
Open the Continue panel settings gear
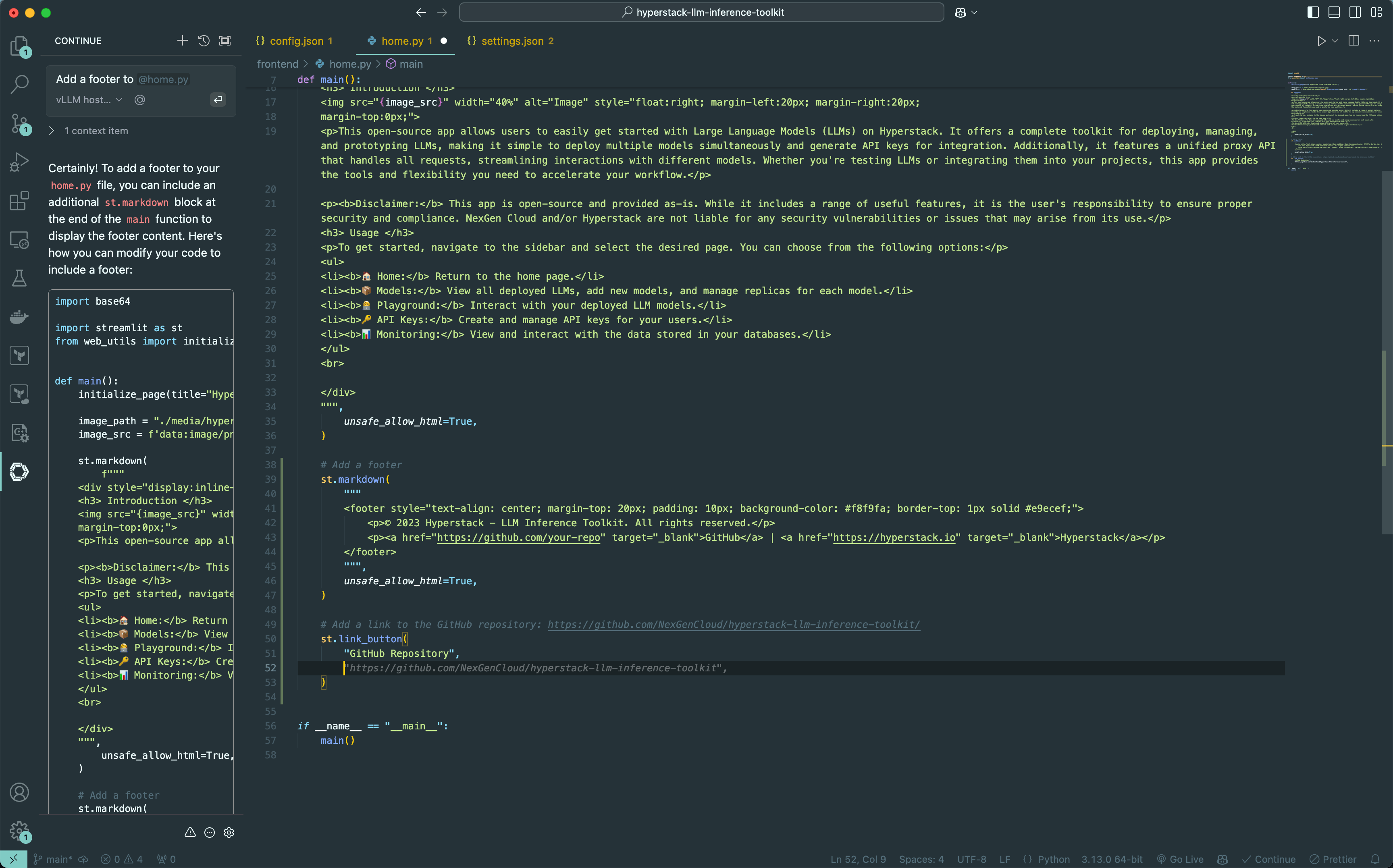(x=229, y=833)
